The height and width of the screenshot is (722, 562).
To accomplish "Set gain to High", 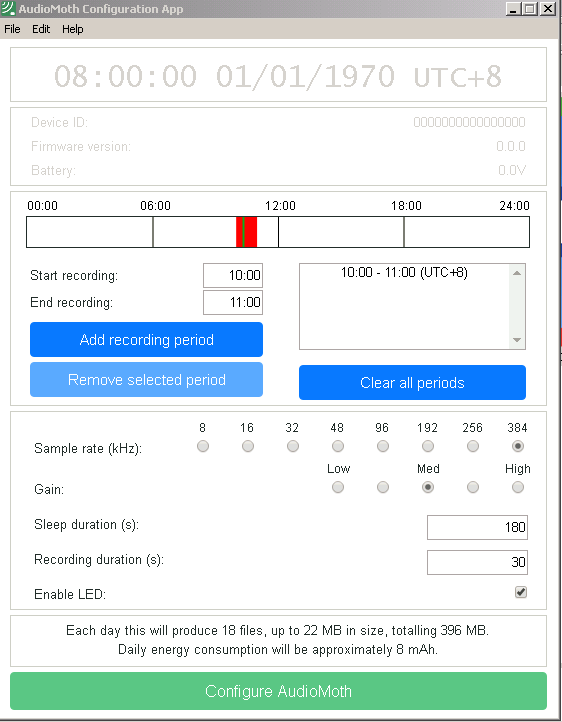I will tap(518, 487).
